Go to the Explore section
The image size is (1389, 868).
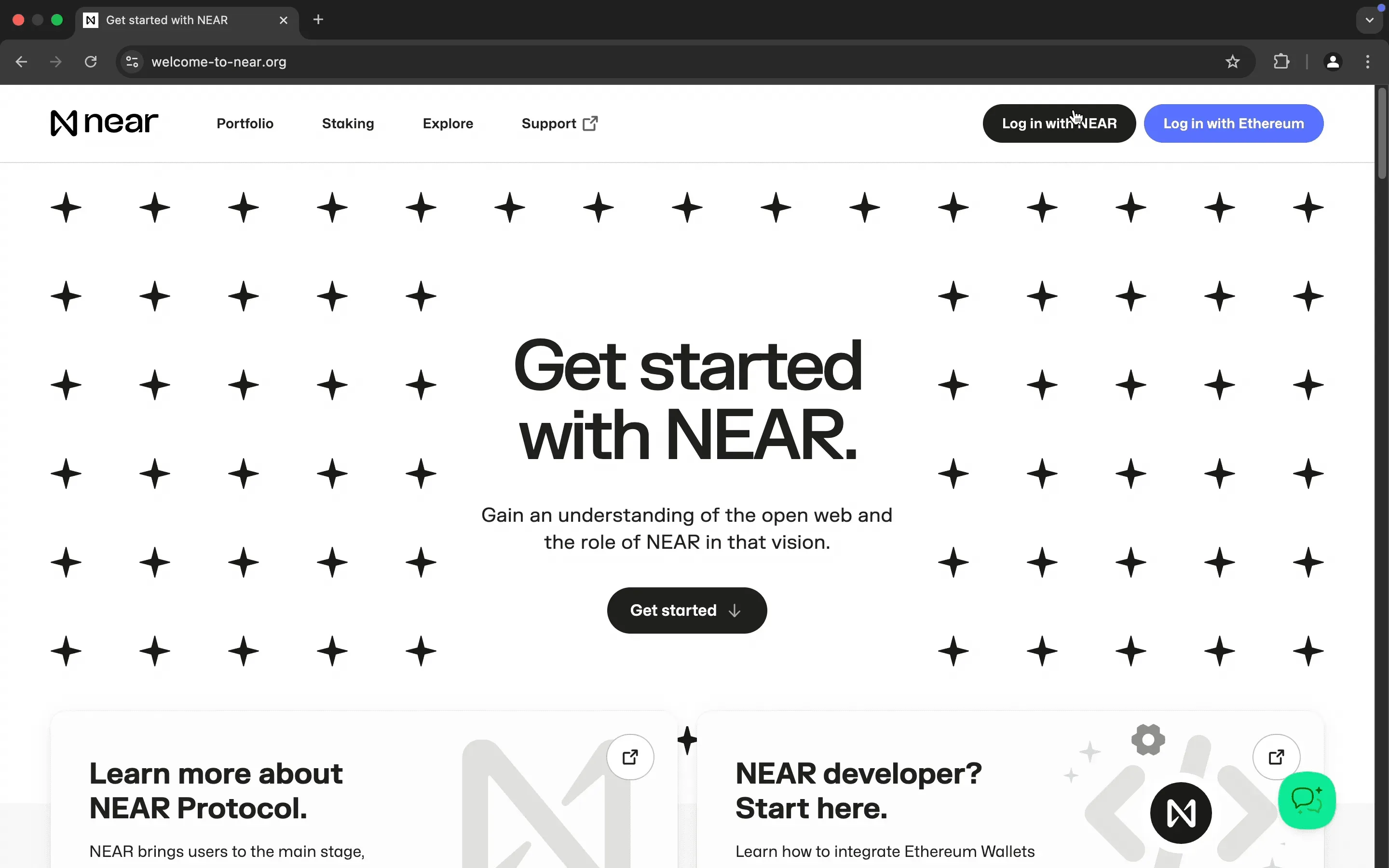448,123
